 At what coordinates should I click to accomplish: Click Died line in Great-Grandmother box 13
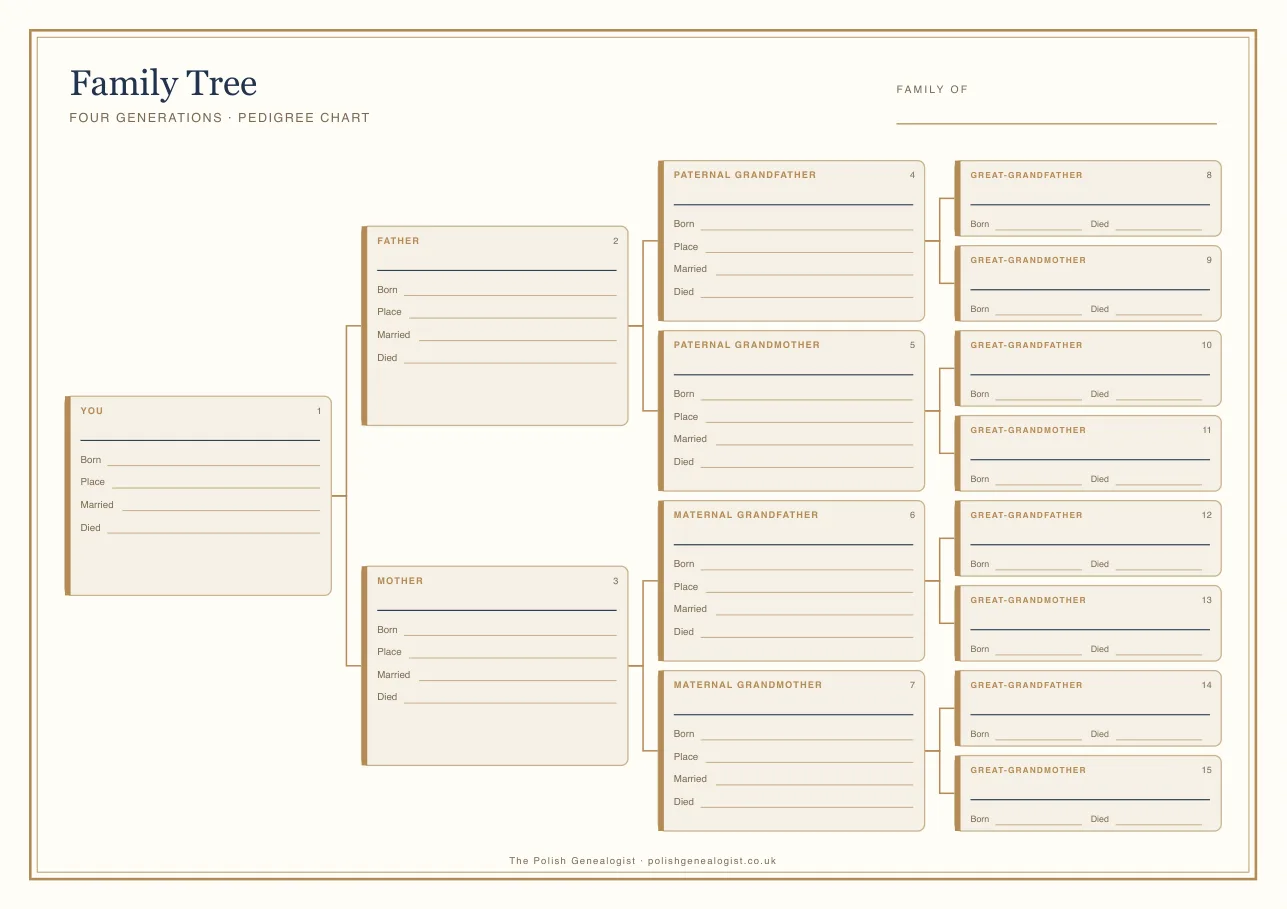click(x=1158, y=655)
